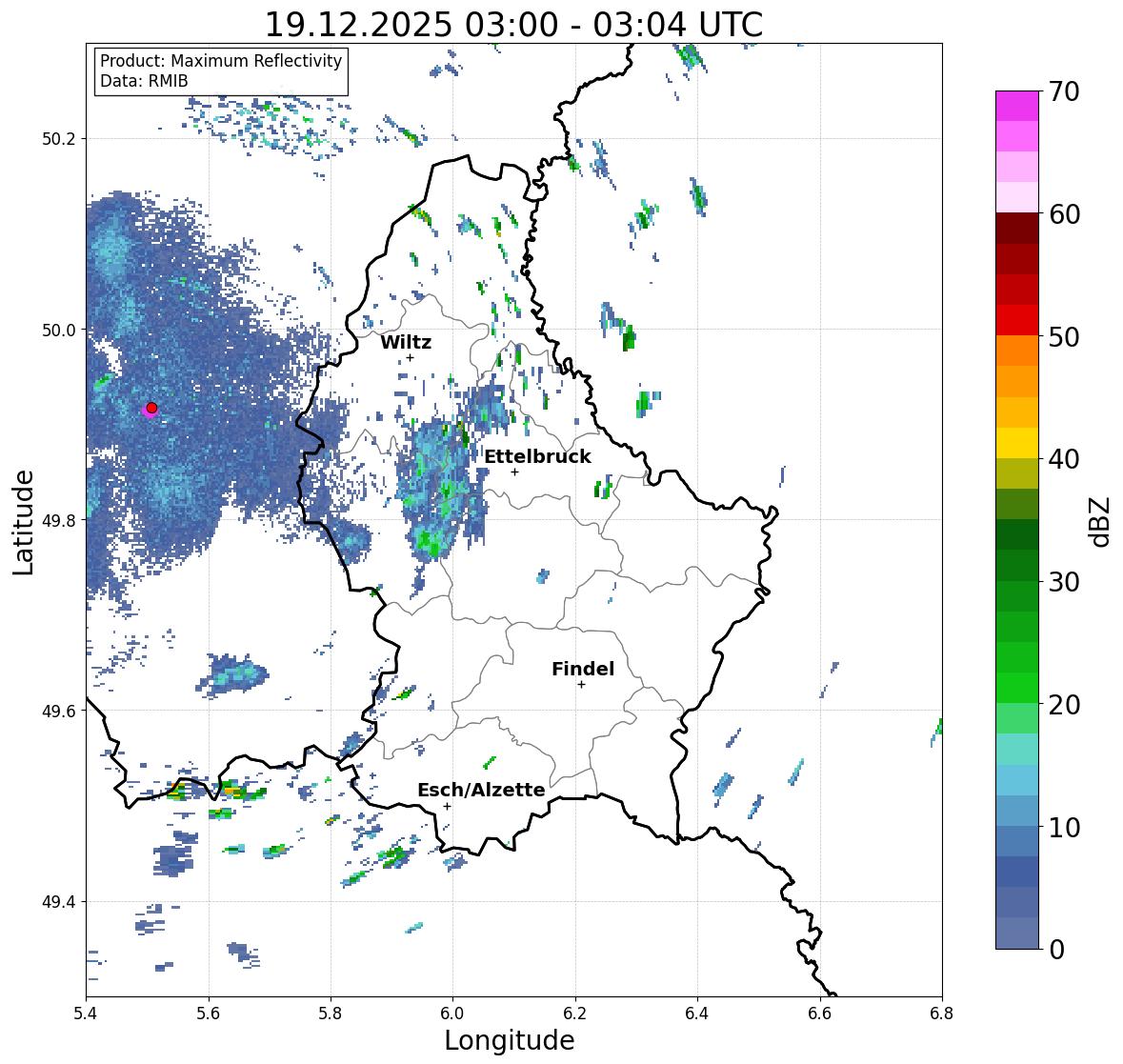Click the Wiltz station cross marker
Viewport: 1123px width, 1064px height.
point(410,358)
